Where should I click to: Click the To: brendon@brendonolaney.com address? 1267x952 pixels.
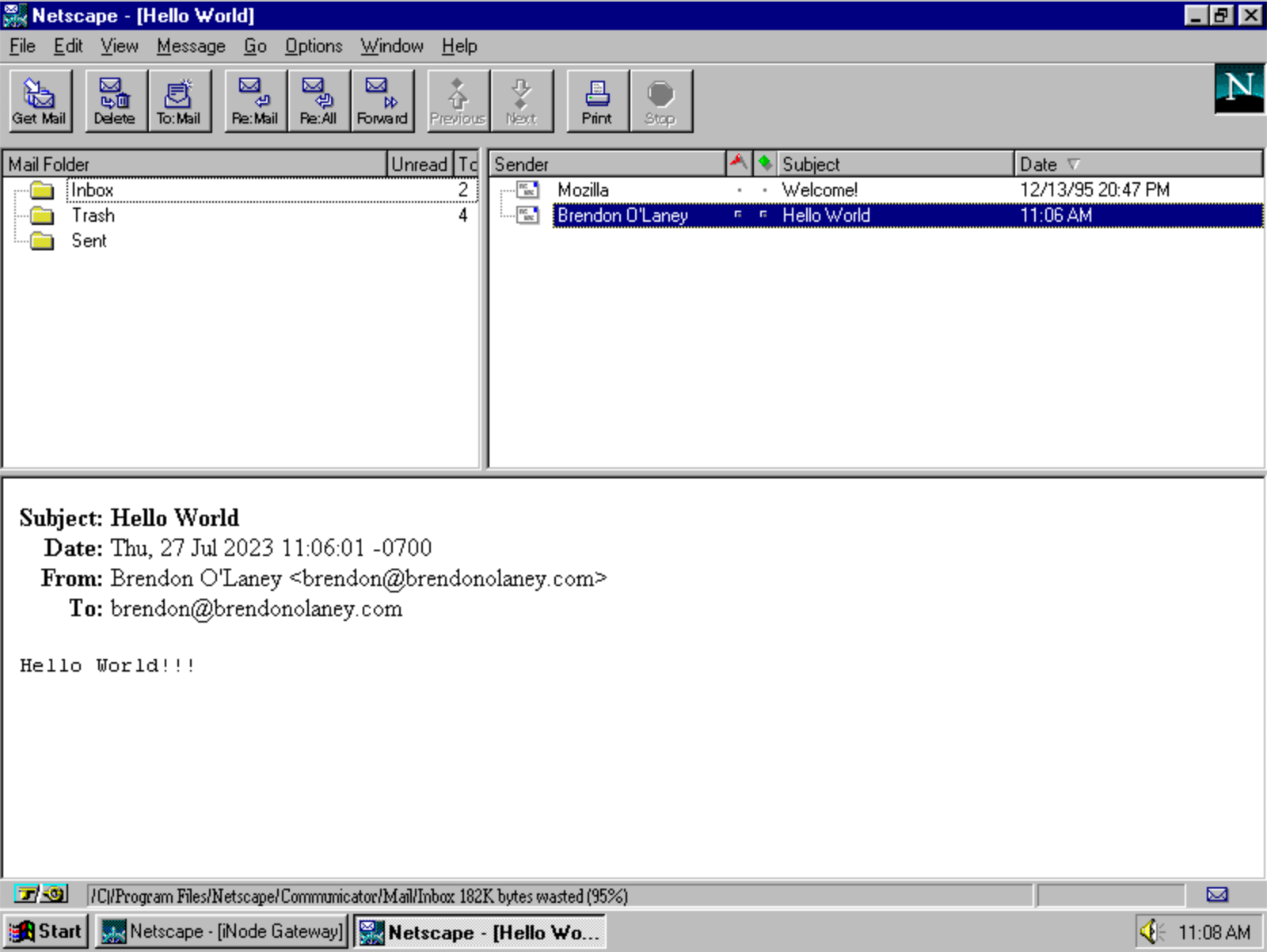(257, 609)
